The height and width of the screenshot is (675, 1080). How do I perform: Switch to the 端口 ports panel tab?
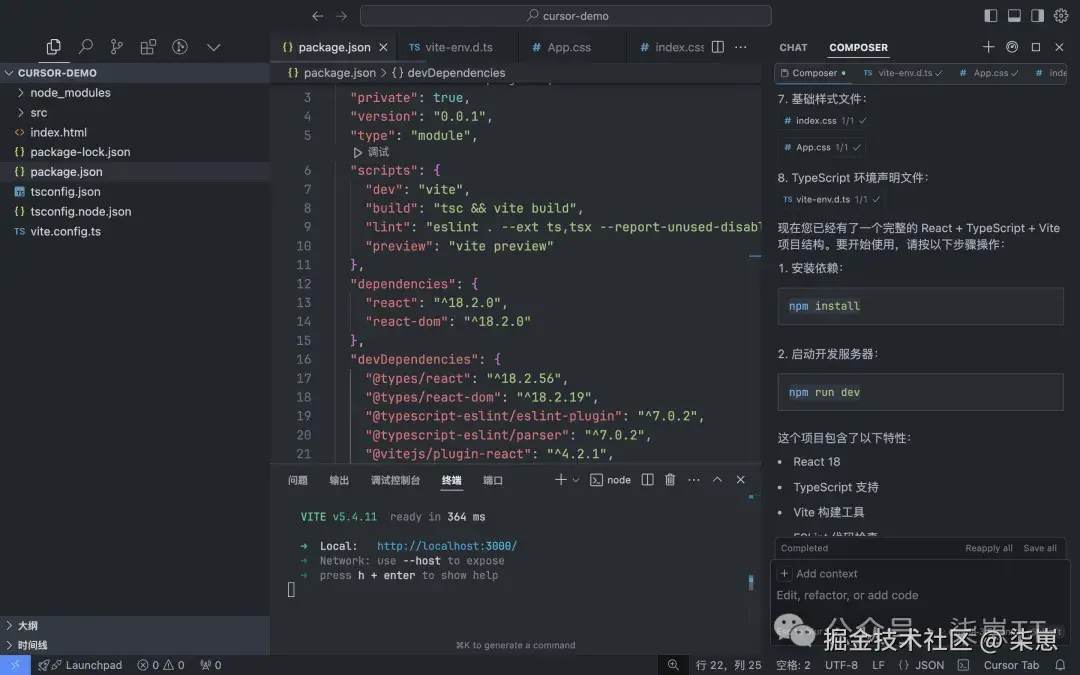tap(492, 480)
